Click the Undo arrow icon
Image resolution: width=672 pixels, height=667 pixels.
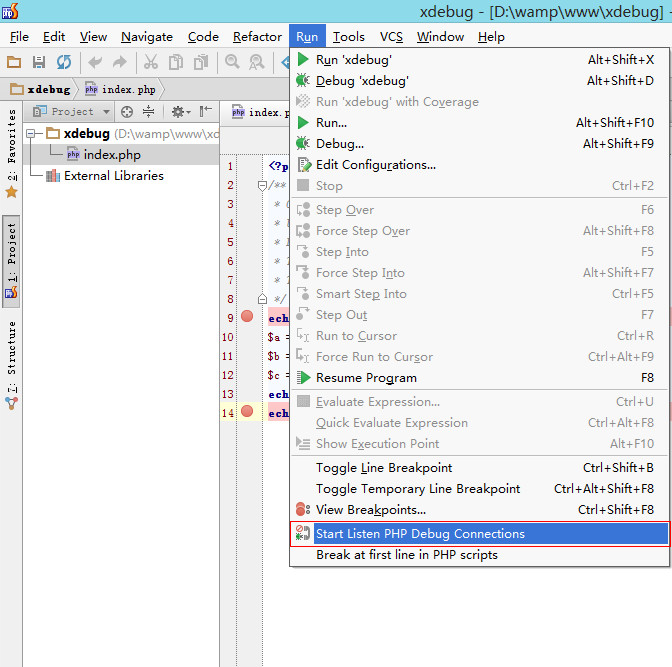tap(95, 62)
